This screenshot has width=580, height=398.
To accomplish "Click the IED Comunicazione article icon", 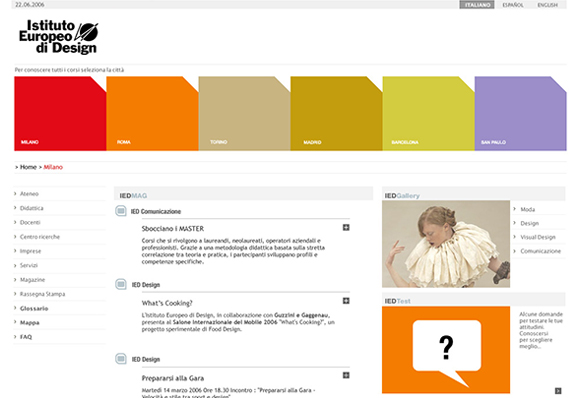I will tap(121, 211).
